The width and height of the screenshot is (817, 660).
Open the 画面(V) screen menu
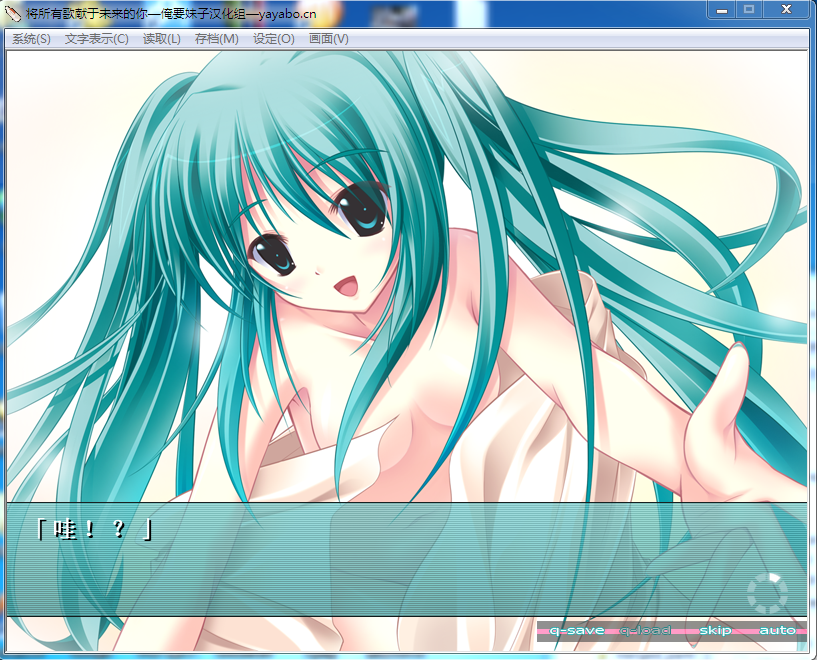(x=328, y=39)
